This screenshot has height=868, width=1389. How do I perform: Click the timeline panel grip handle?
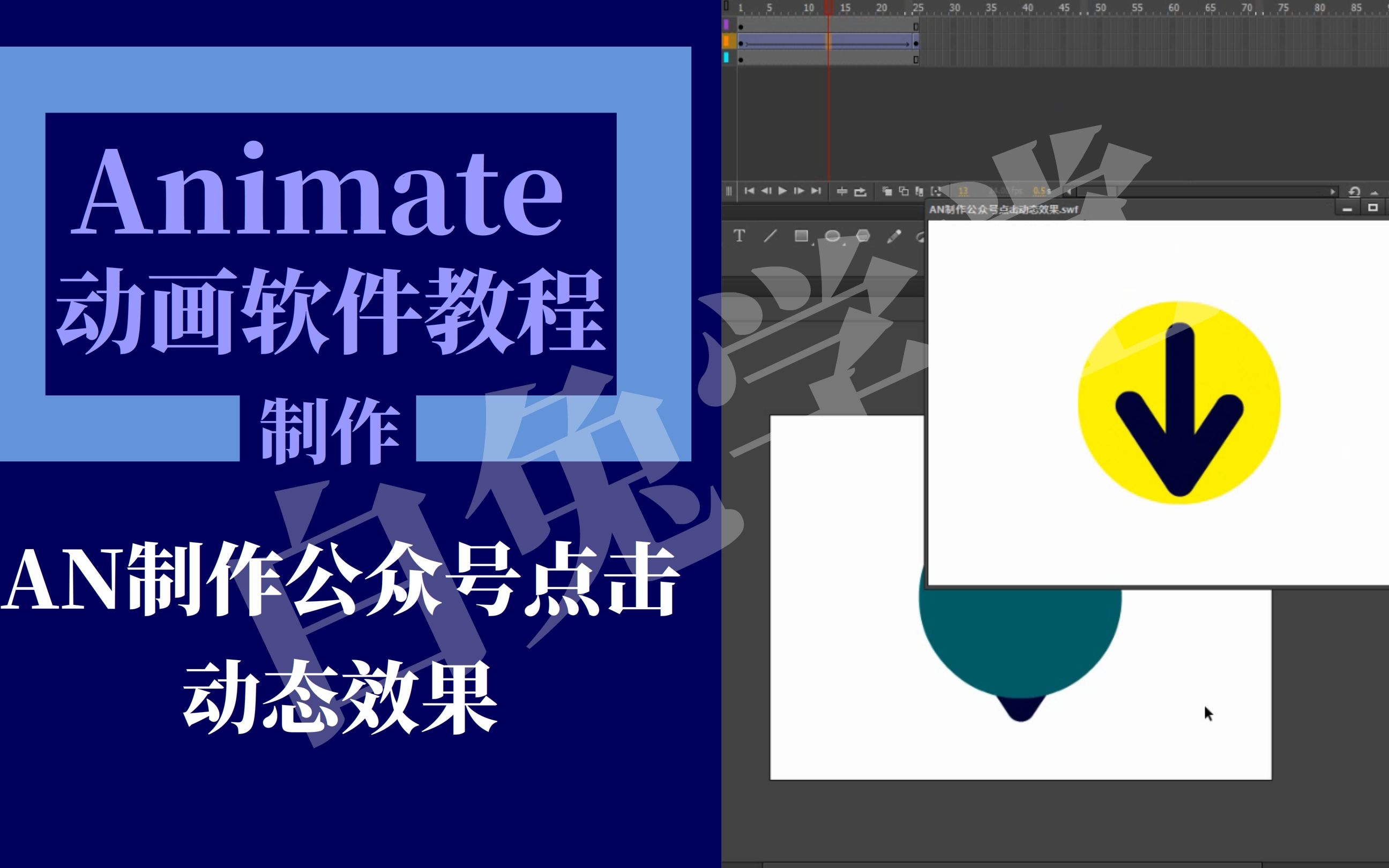[x=729, y=191]
